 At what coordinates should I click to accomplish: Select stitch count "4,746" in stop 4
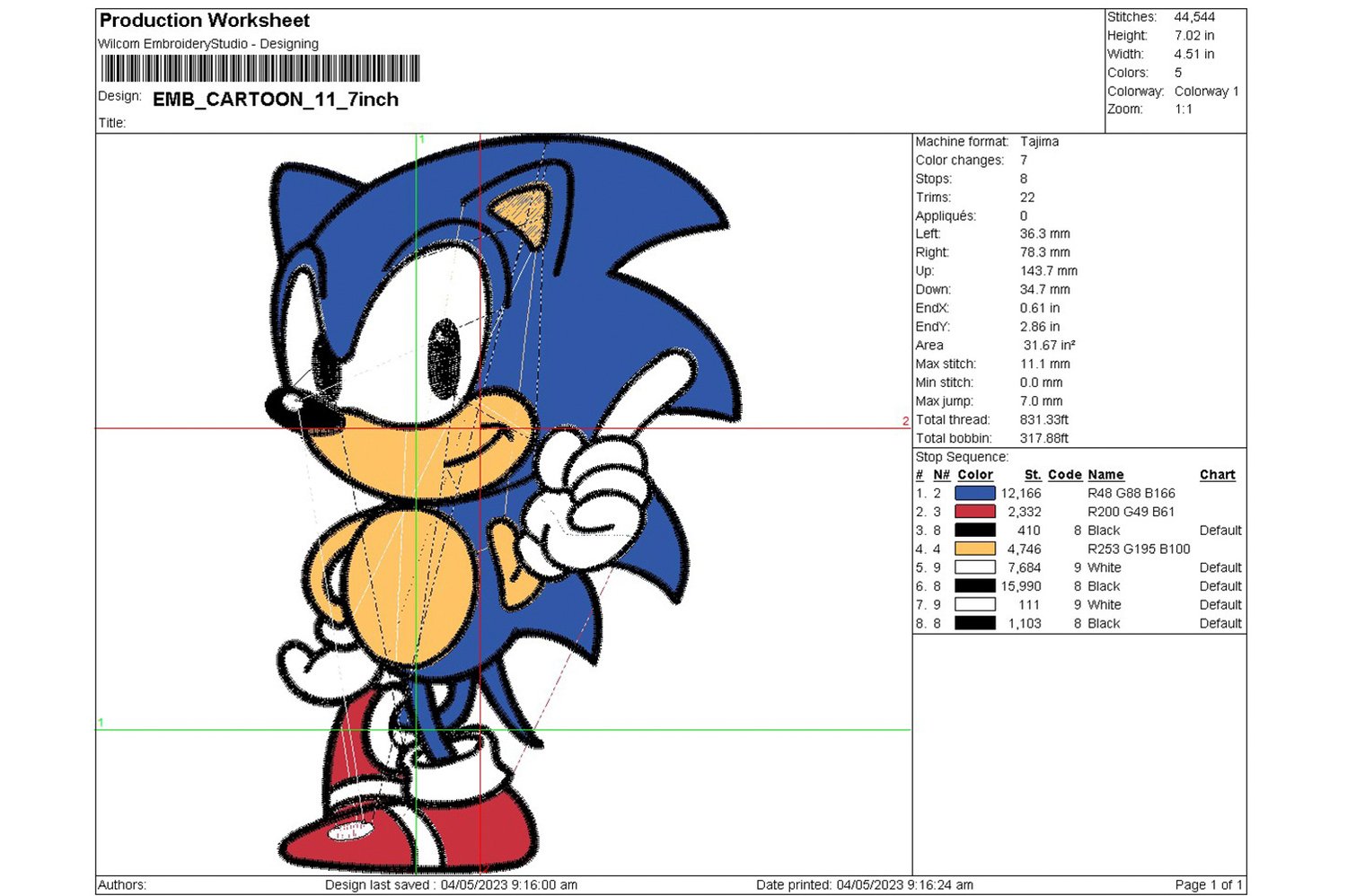(1025, 549)
